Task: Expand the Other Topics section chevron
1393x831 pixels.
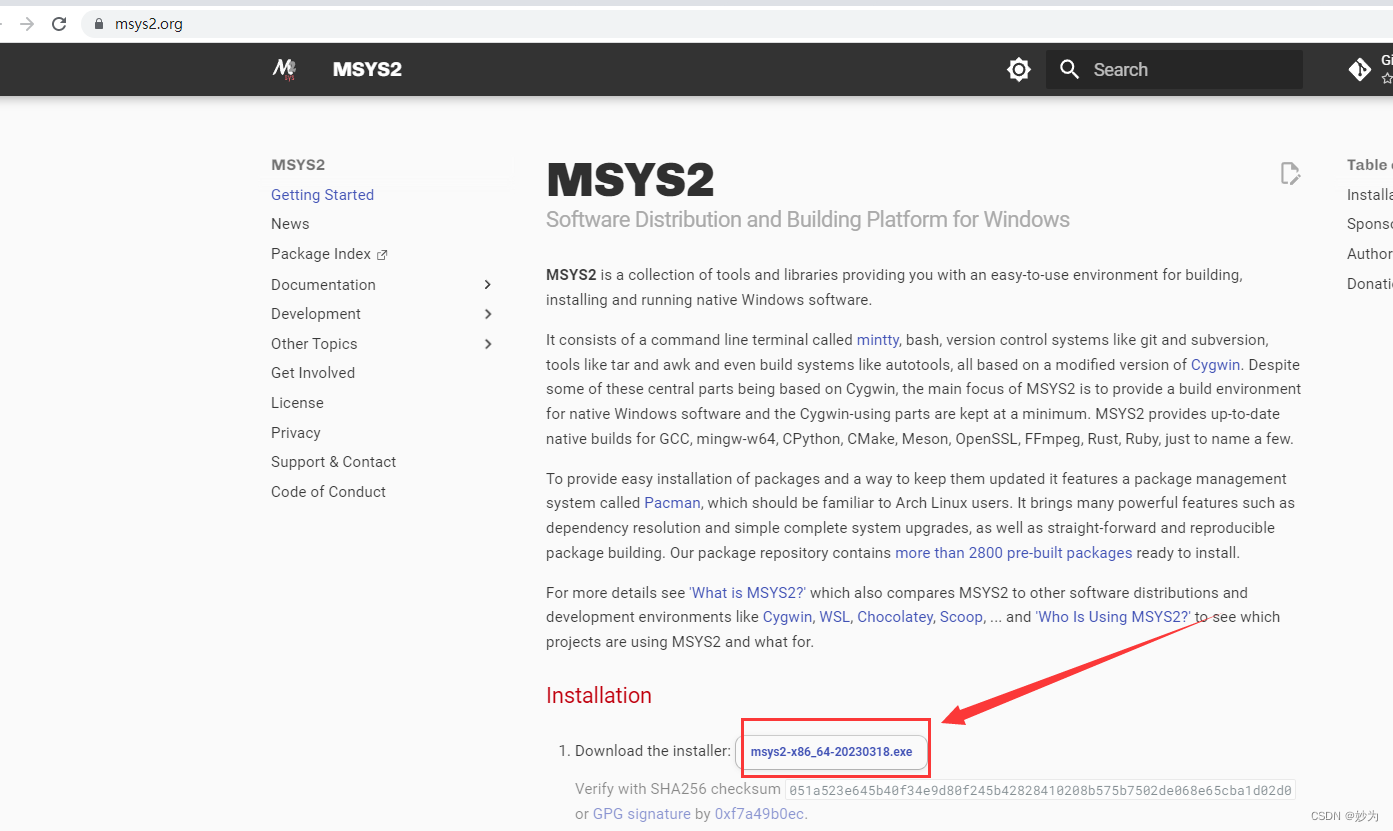Action: [x=488, y=344]
